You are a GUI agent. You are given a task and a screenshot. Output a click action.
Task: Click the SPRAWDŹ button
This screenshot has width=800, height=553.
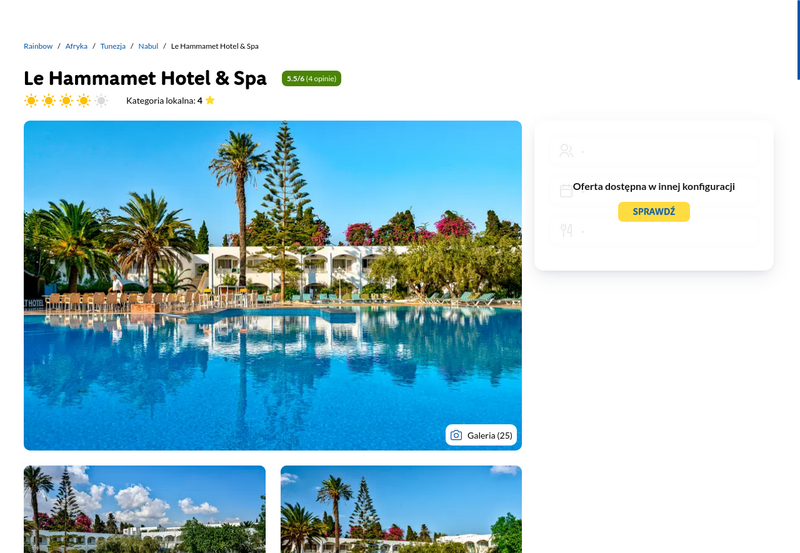[654, 212]
